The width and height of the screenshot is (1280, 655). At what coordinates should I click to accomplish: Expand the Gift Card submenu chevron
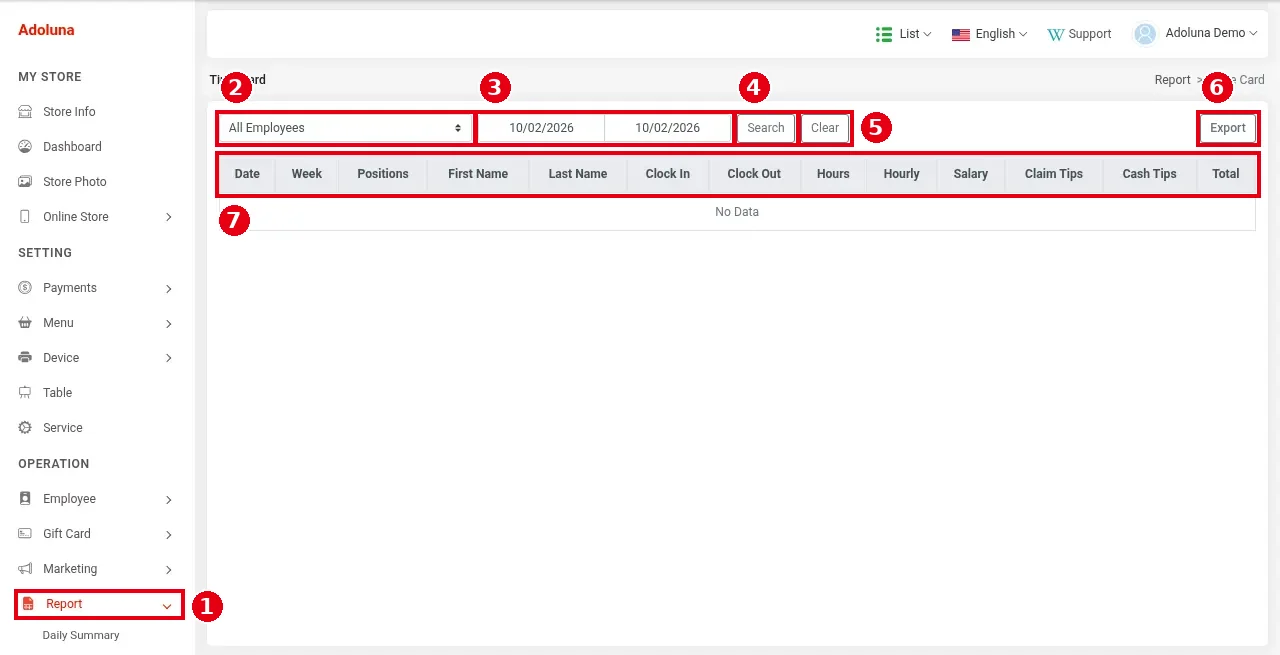coord(168,535)
